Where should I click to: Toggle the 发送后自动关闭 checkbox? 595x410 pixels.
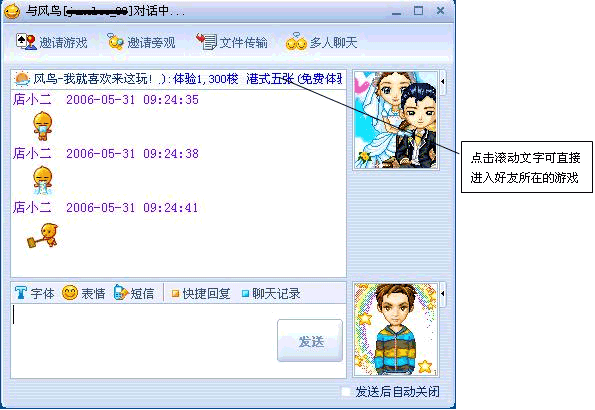(x=346, y=391)
